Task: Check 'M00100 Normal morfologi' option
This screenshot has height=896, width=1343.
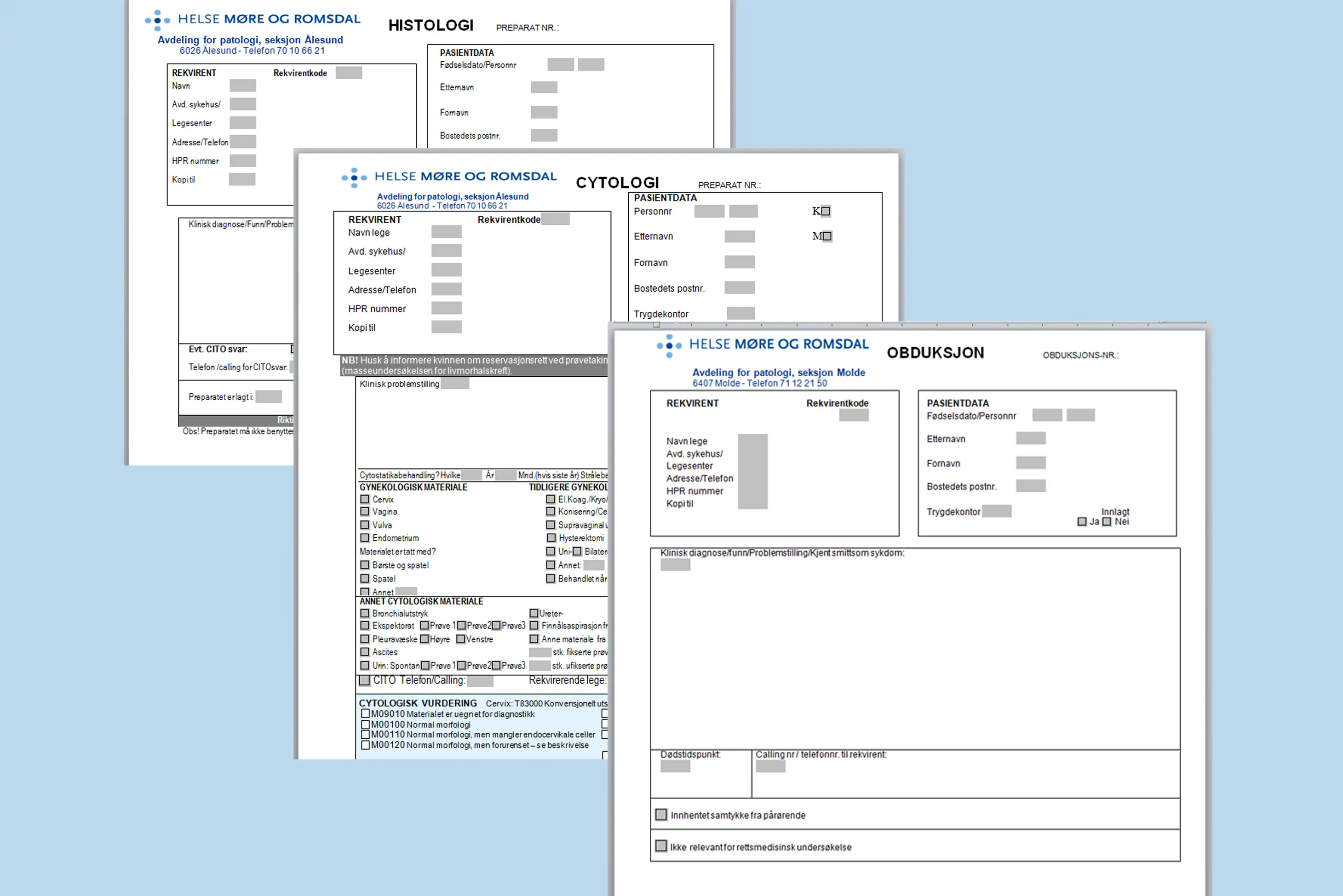Action: 365,724
